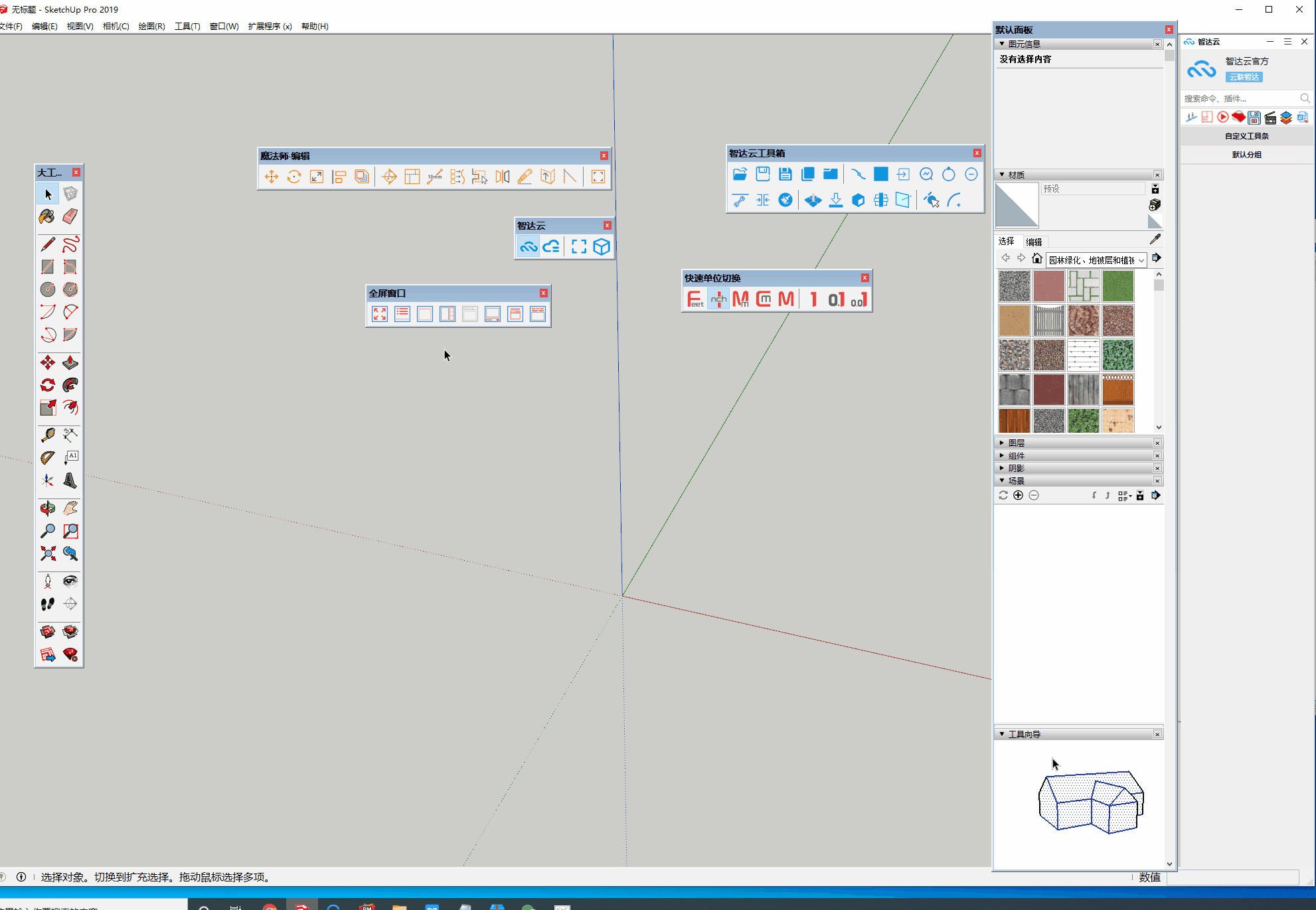This screenshot has width=1316, height=910.
Task: Click the 自定义工具条 button
Action: click(1246, 136)
